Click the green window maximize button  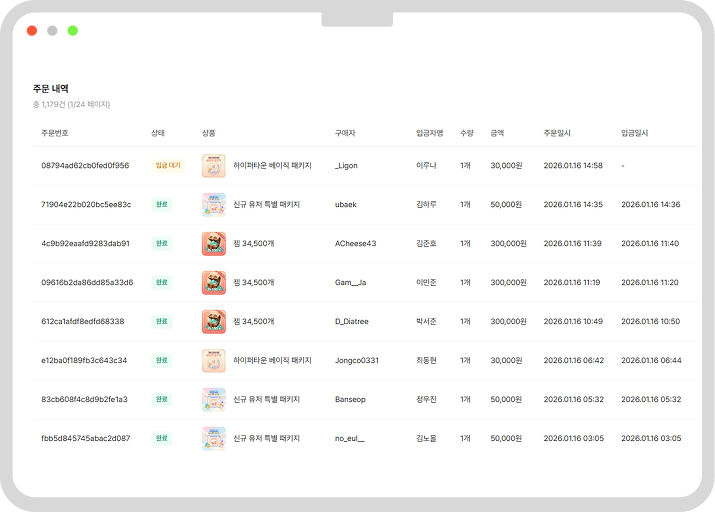(73, 31)
